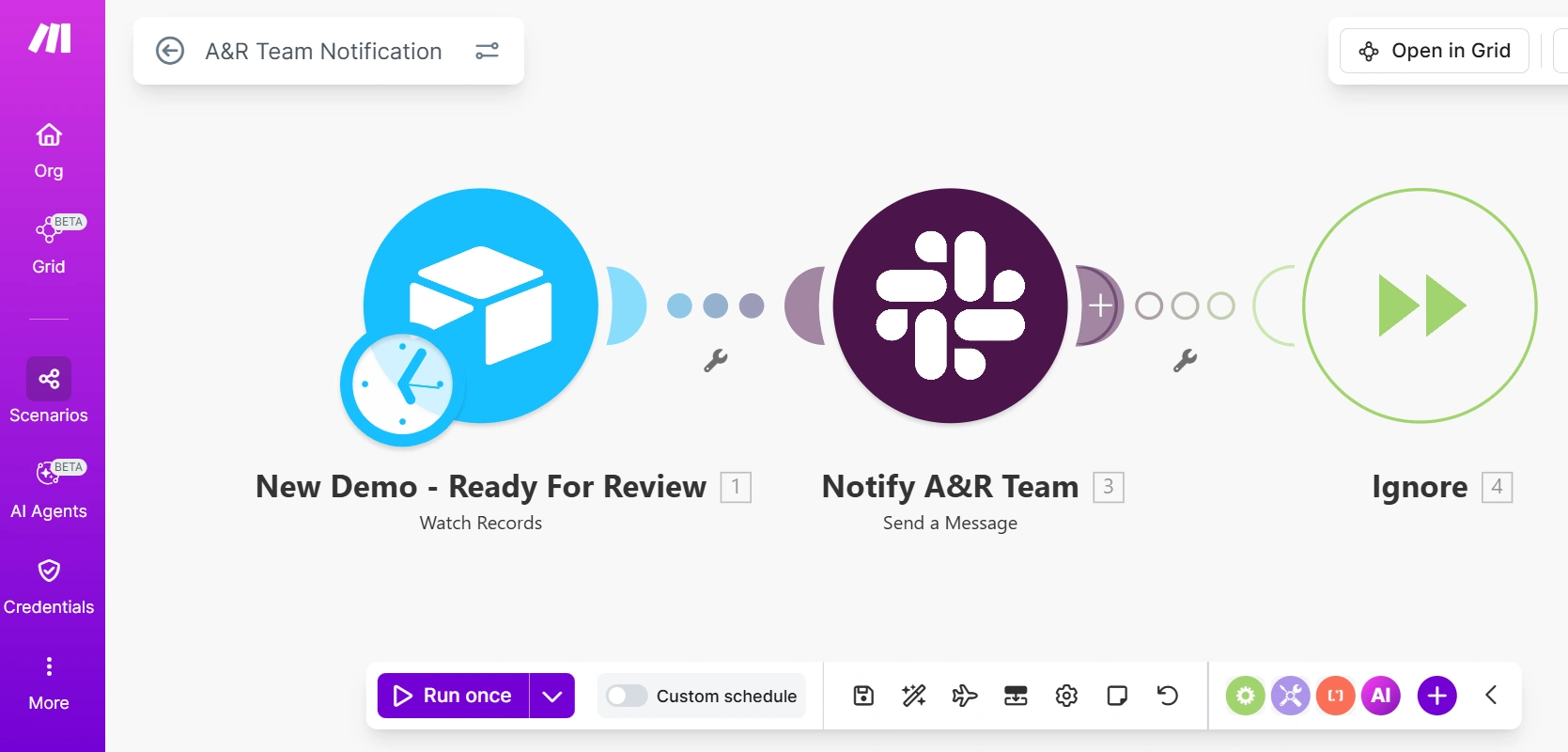The image size is (1568, 752).
Task: Click the undo arrow icon
Action: click(x=1168, y=696)
